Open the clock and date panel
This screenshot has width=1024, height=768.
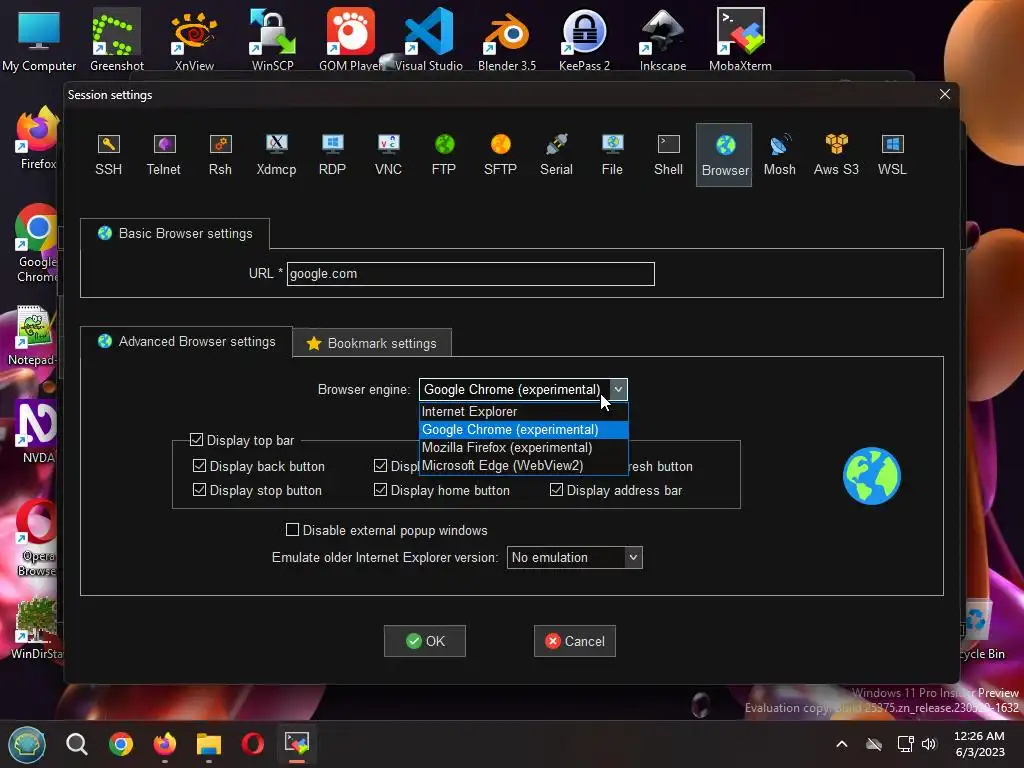(x=980, y=744)
